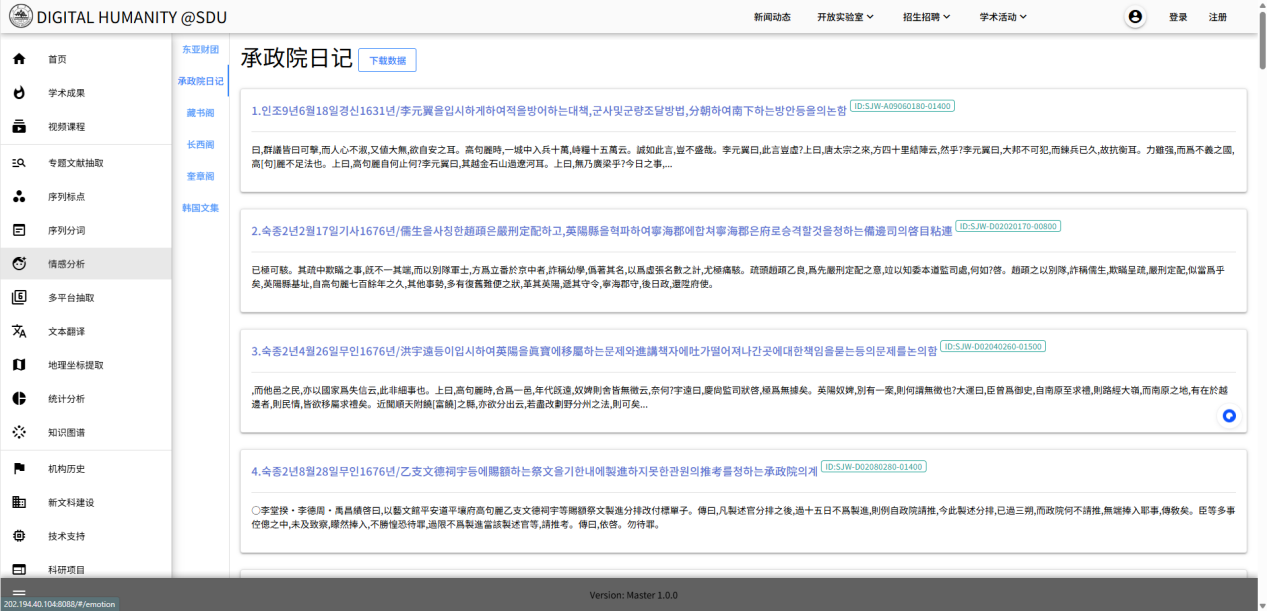The width and height of the screenshot is (1267, 611).
Task: Click the 注册 register link
Action: pyautogui.click(x=1218, y=17)
